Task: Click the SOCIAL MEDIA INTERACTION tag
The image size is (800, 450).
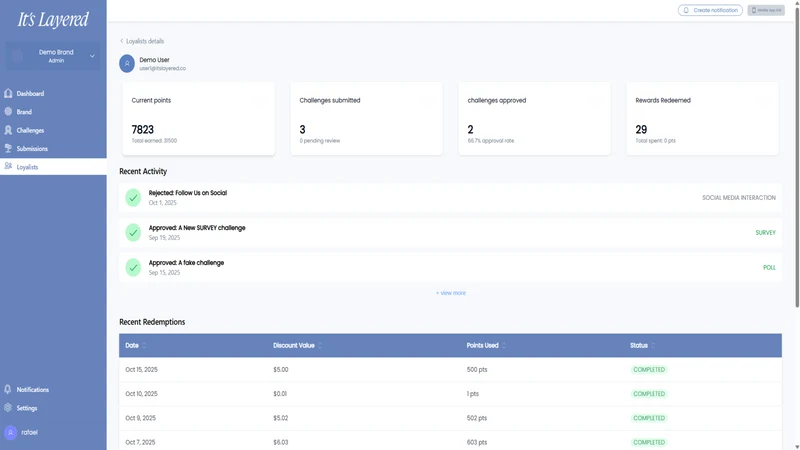Action: coord(739,197)
